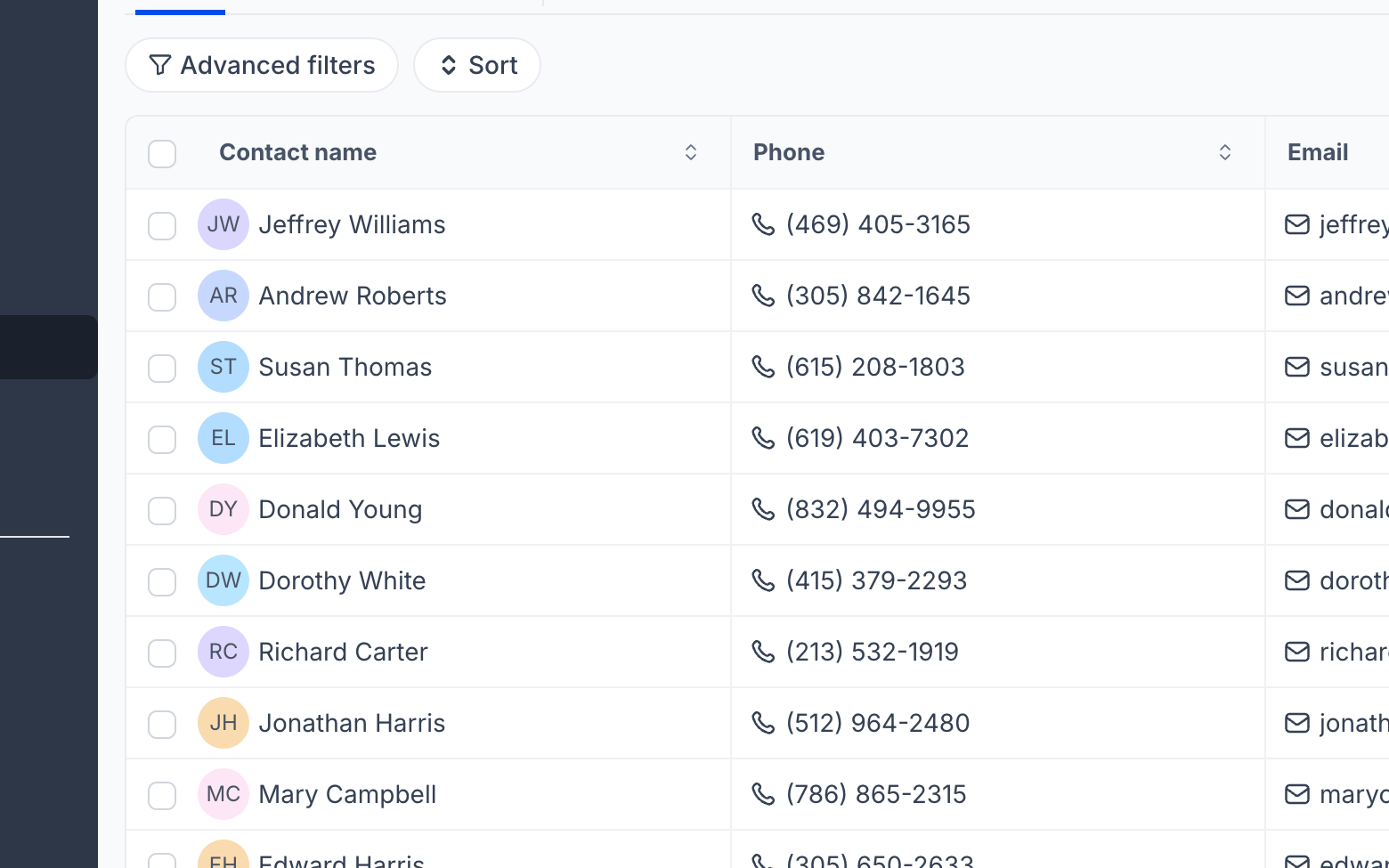The width and height of the screenshot is (1389, 868).
Task: Open contact Jonathan Harris
Action: point(352,723)
